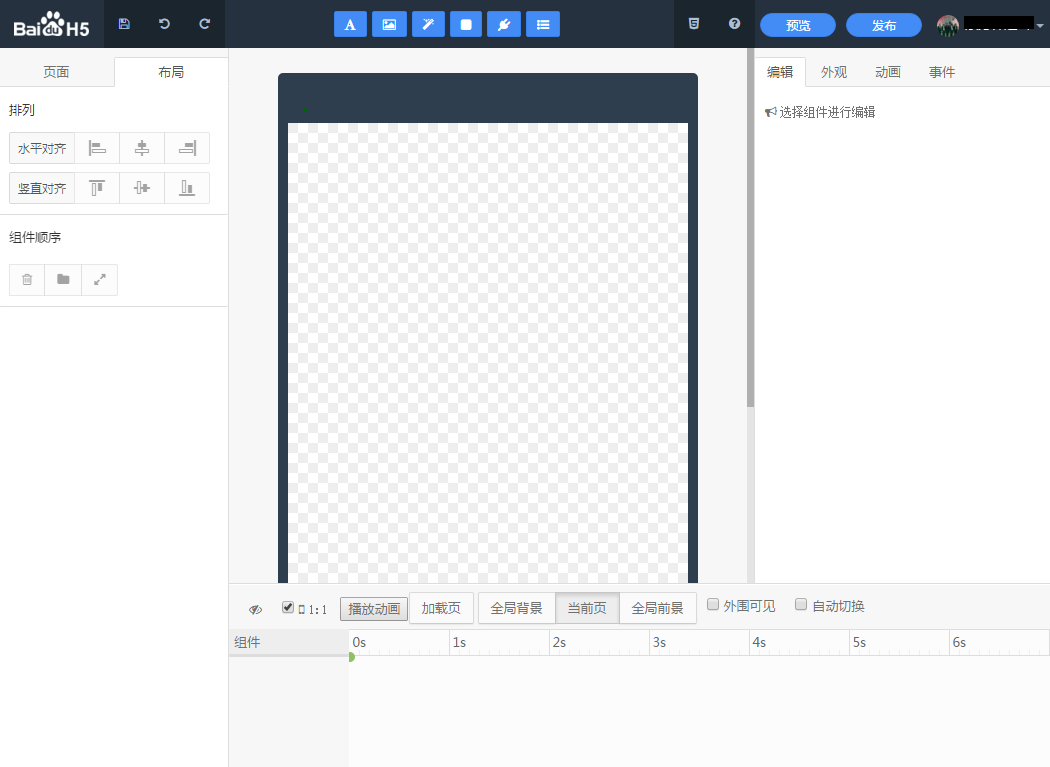
Task: Toggle the eye visibility icon
Action: tap(255, 609)
